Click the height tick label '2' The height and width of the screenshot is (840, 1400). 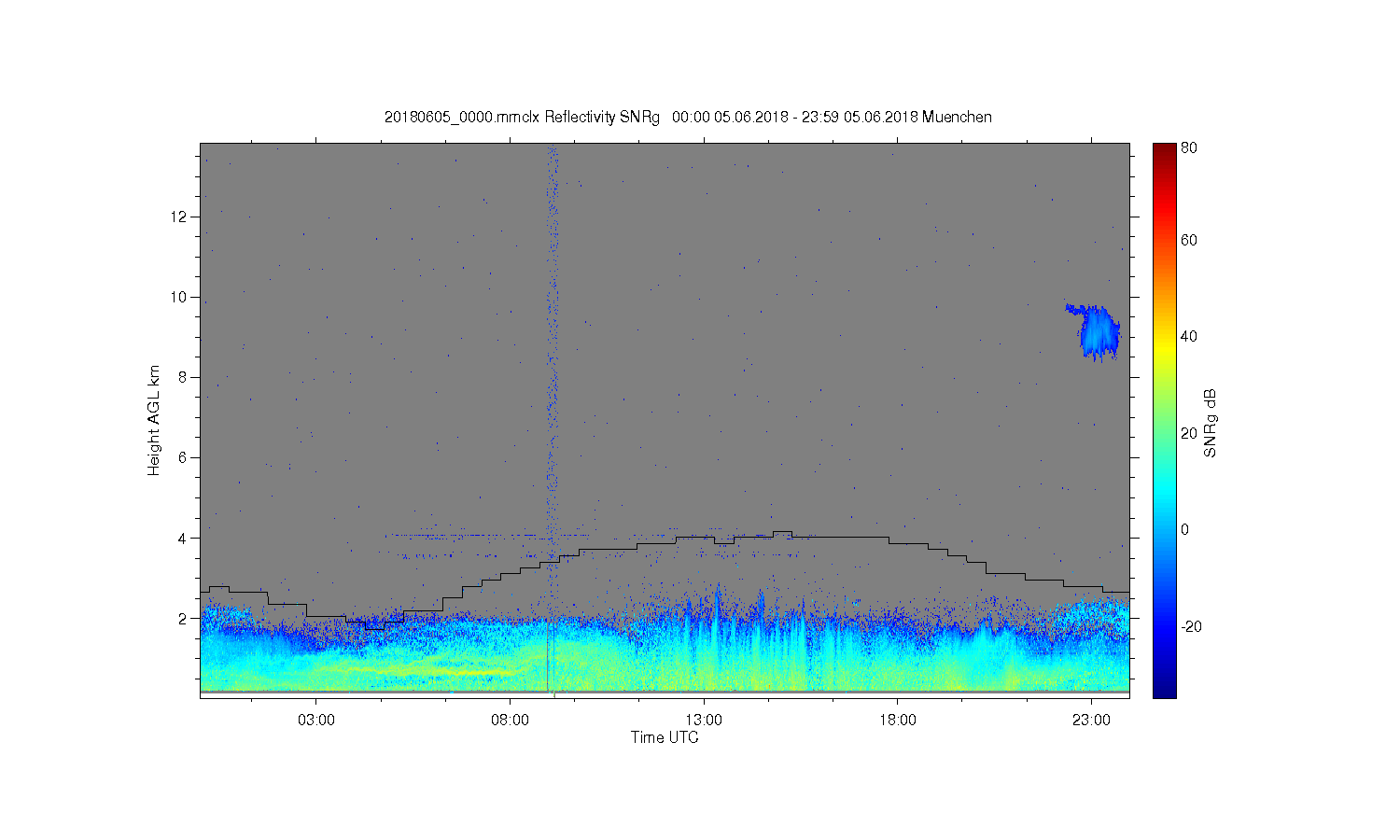click(184, 618)
